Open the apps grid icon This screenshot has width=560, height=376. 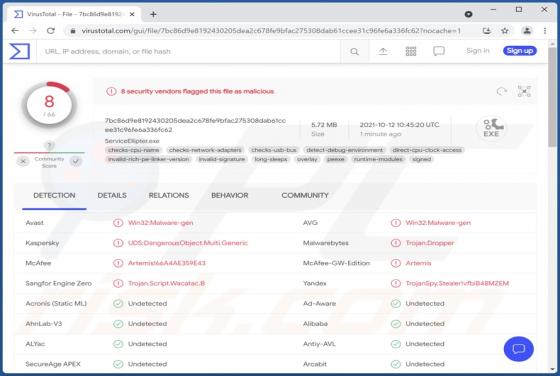[411, 51]
